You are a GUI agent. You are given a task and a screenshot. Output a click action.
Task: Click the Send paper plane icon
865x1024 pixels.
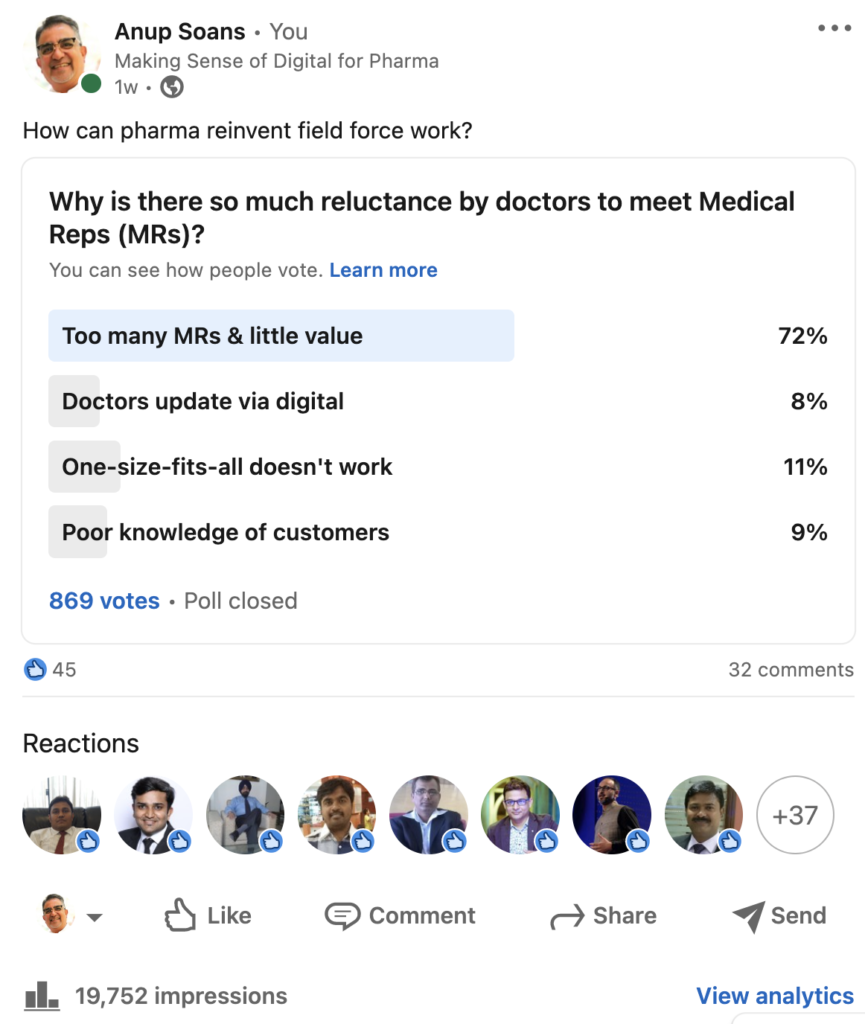pos(748,916)
